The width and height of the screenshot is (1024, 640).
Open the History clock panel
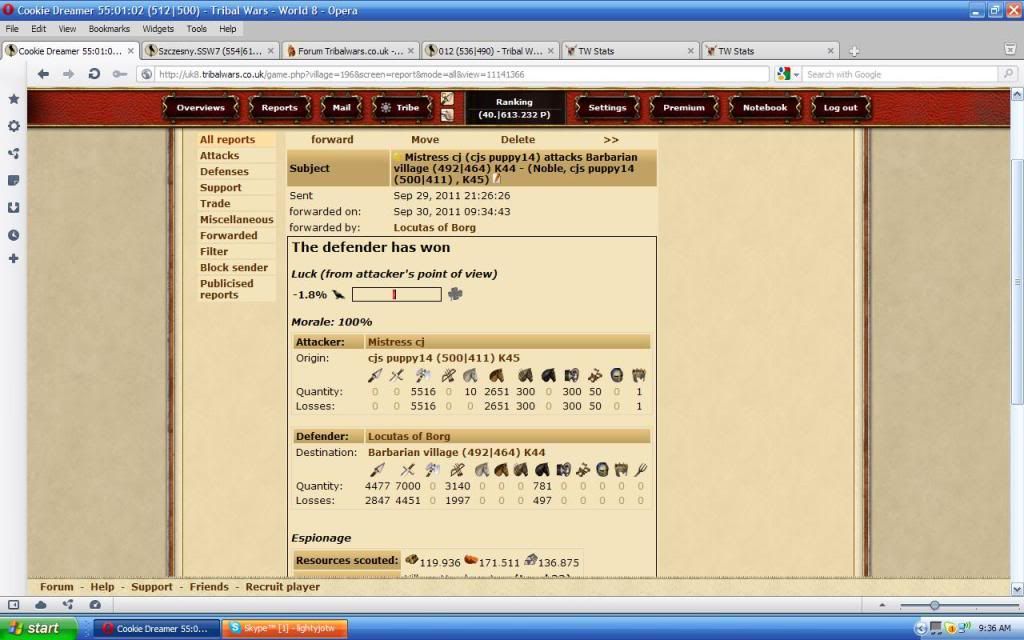(x=14, y=234)
